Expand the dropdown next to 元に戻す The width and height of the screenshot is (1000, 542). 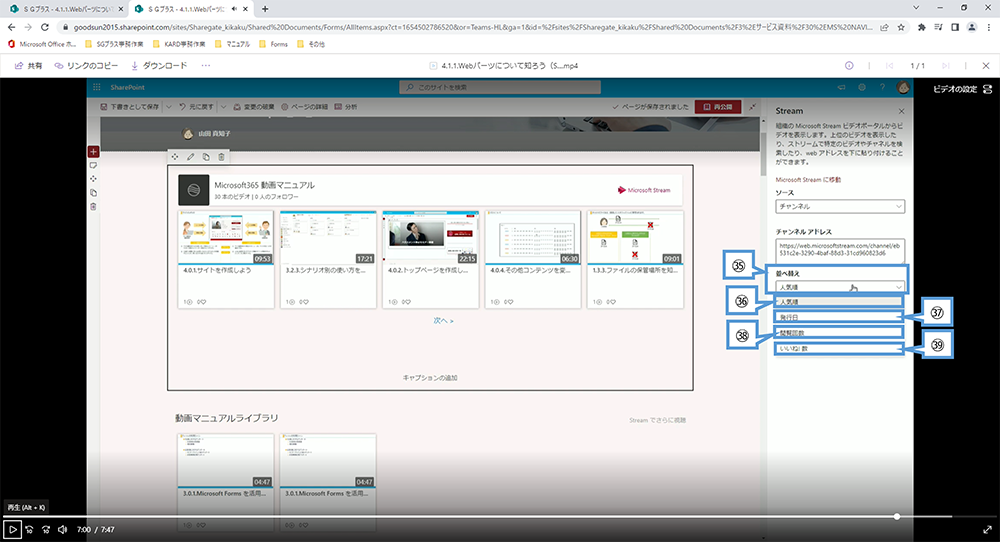(223, 107)
